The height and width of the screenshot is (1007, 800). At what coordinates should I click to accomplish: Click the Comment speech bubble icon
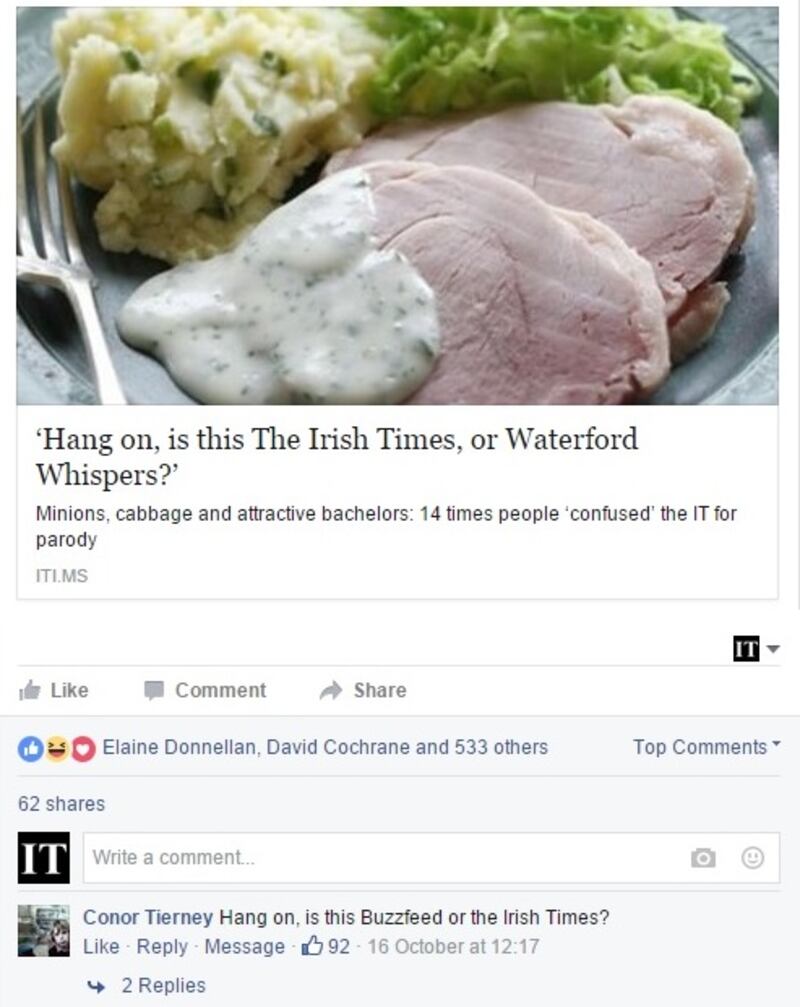[153, 690]
